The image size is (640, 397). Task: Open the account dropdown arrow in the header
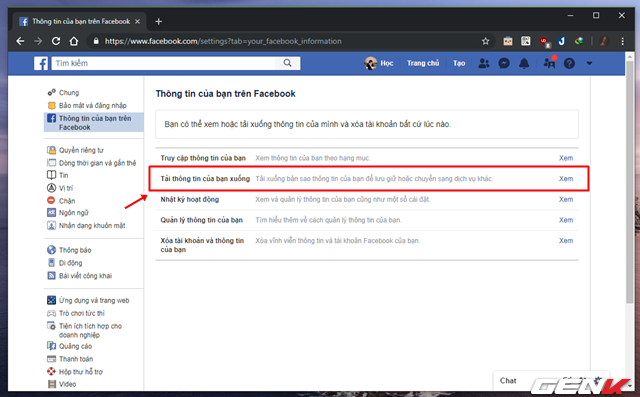pyautogui.click(x=589, y=63)
